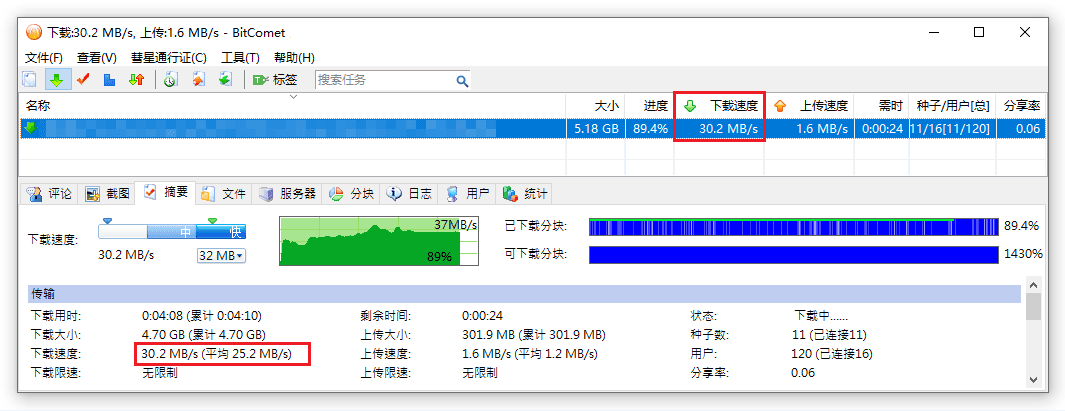Open the 工具(T) menu

[x=240, y=58]
